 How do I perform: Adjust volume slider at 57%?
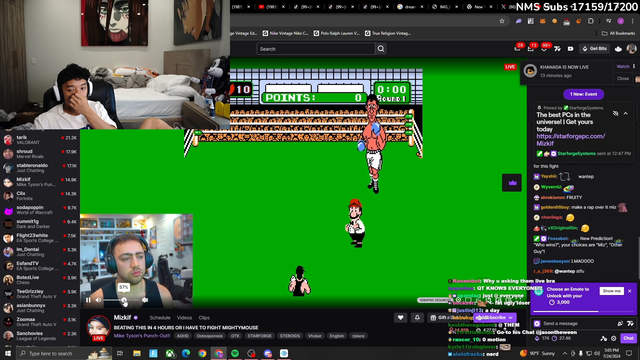124,300
